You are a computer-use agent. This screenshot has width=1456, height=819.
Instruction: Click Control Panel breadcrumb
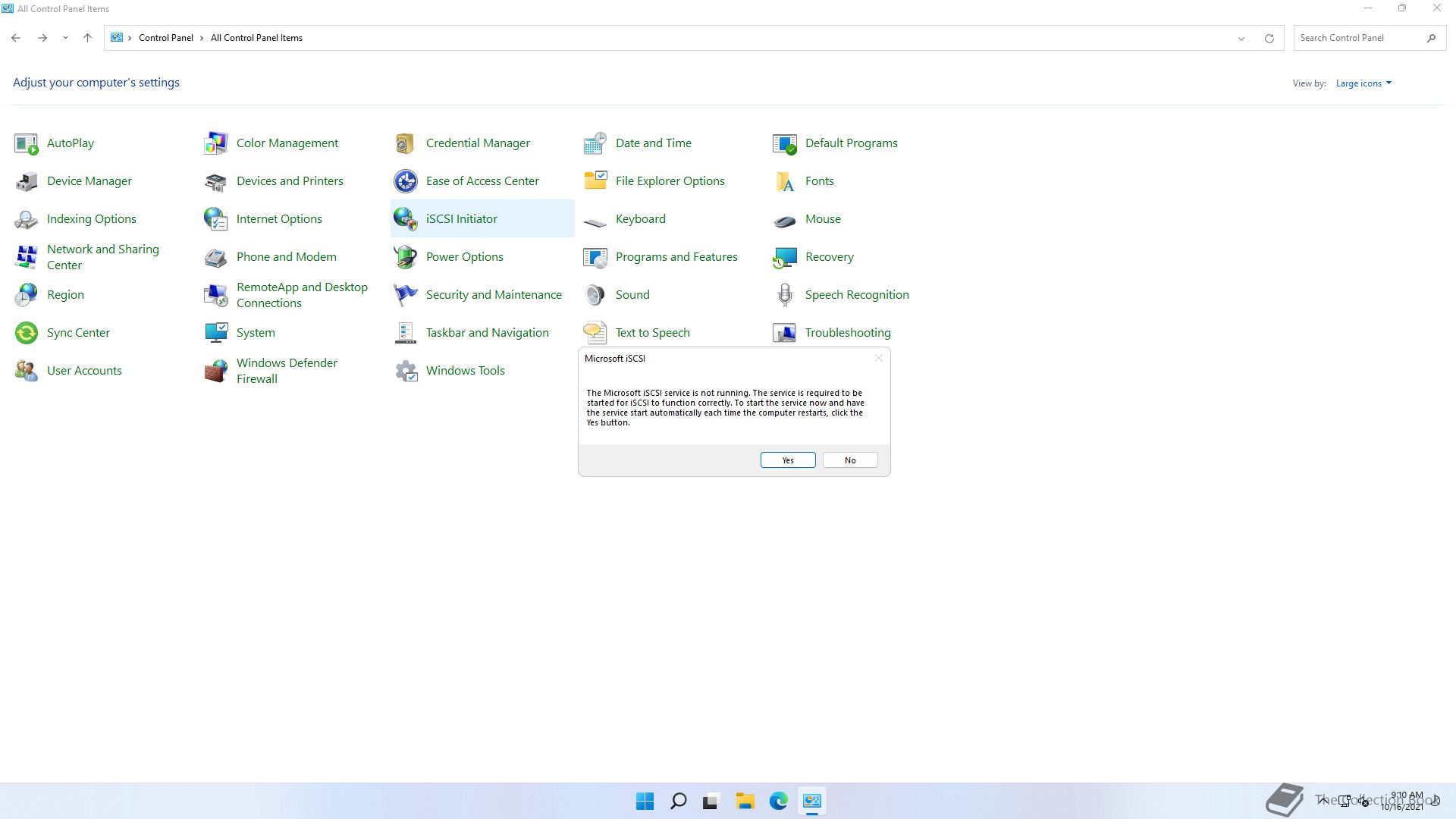[166, 38]
